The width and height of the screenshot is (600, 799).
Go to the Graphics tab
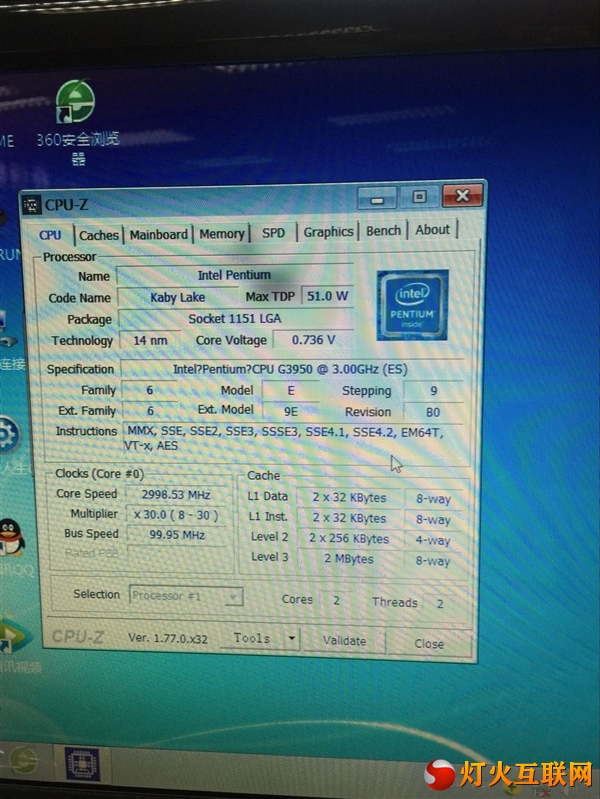[x=328, y=232]
